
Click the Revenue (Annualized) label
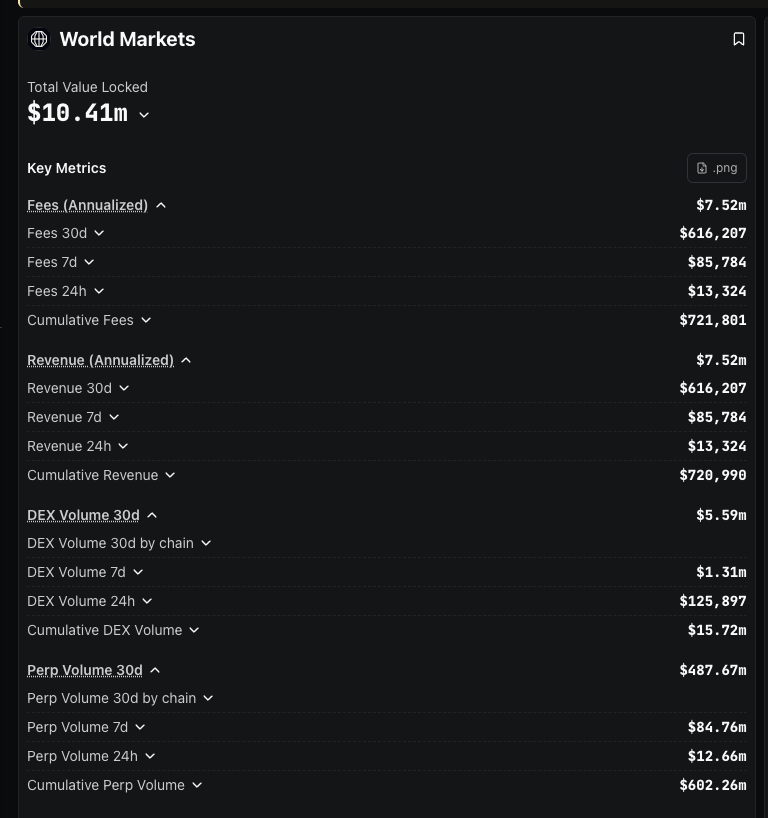(x=100, y=360)
